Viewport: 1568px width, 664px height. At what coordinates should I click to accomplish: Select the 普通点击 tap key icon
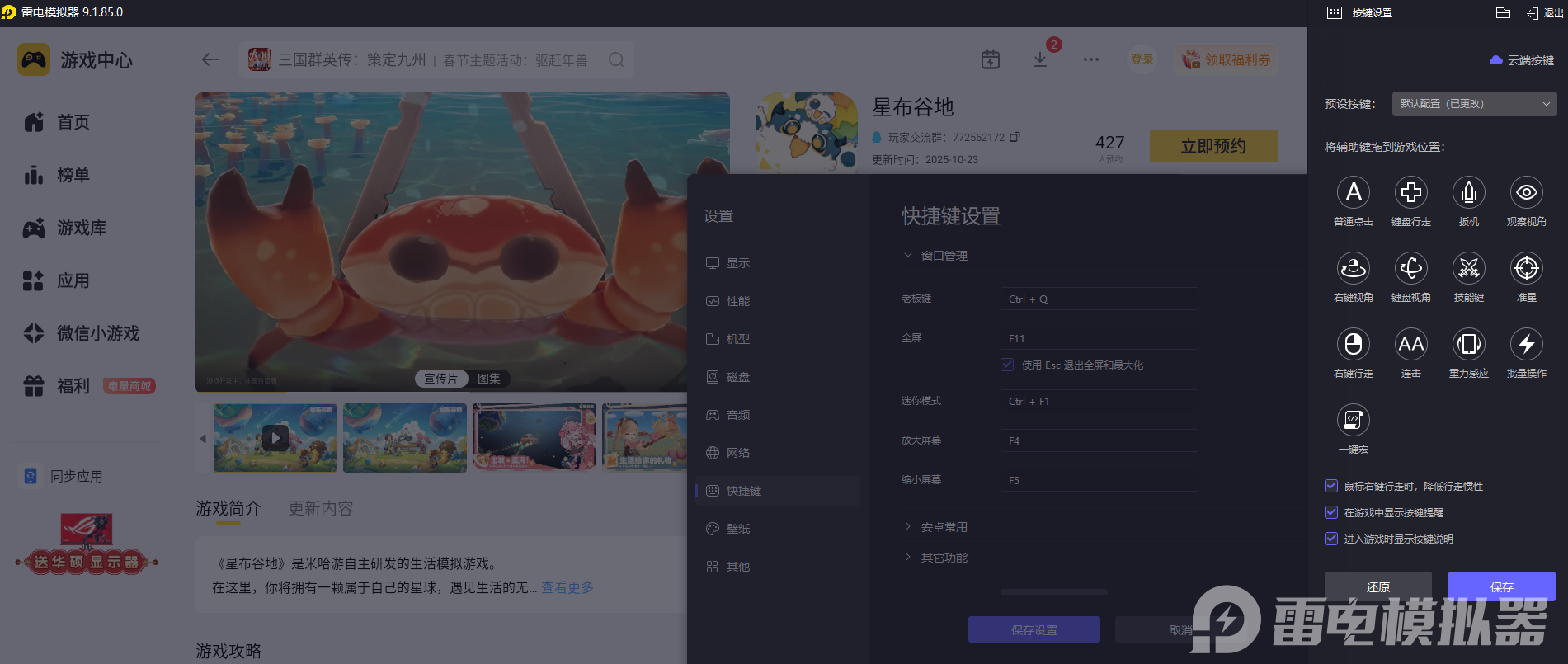pos(1354,192)
